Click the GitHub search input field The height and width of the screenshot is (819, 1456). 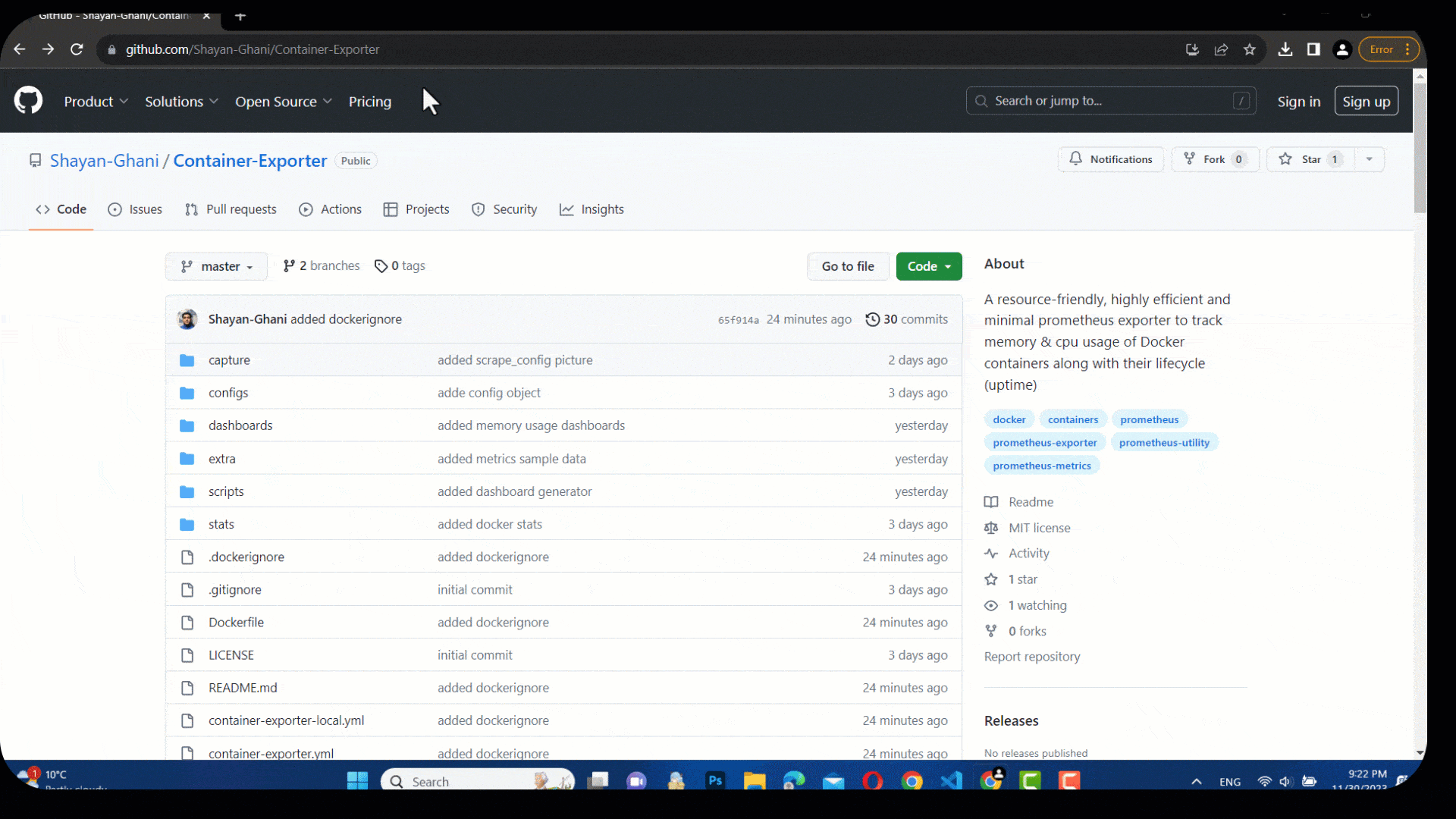(1111, 101)
